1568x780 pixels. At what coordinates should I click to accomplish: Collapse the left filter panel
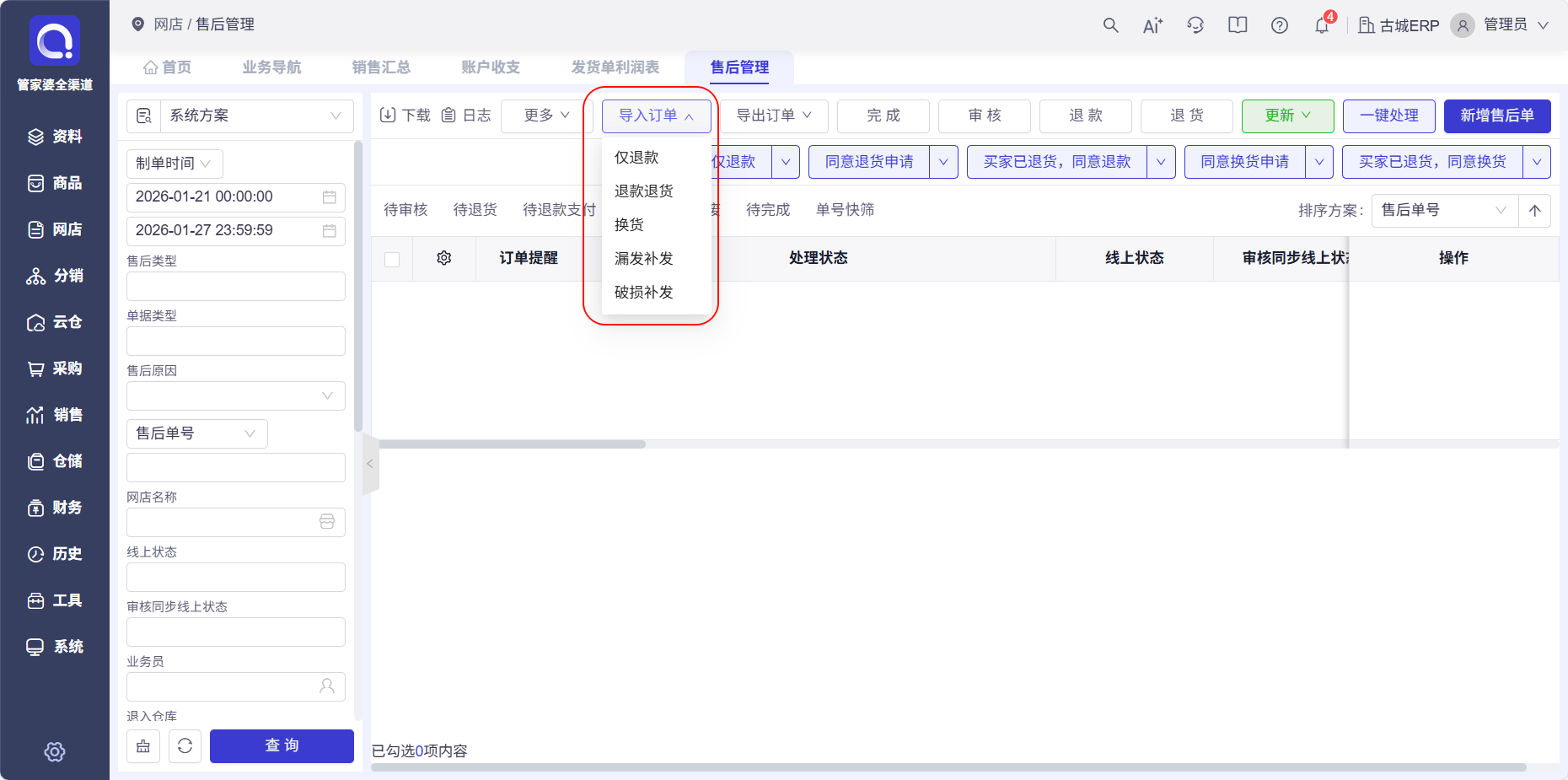(x=370, y=464)
